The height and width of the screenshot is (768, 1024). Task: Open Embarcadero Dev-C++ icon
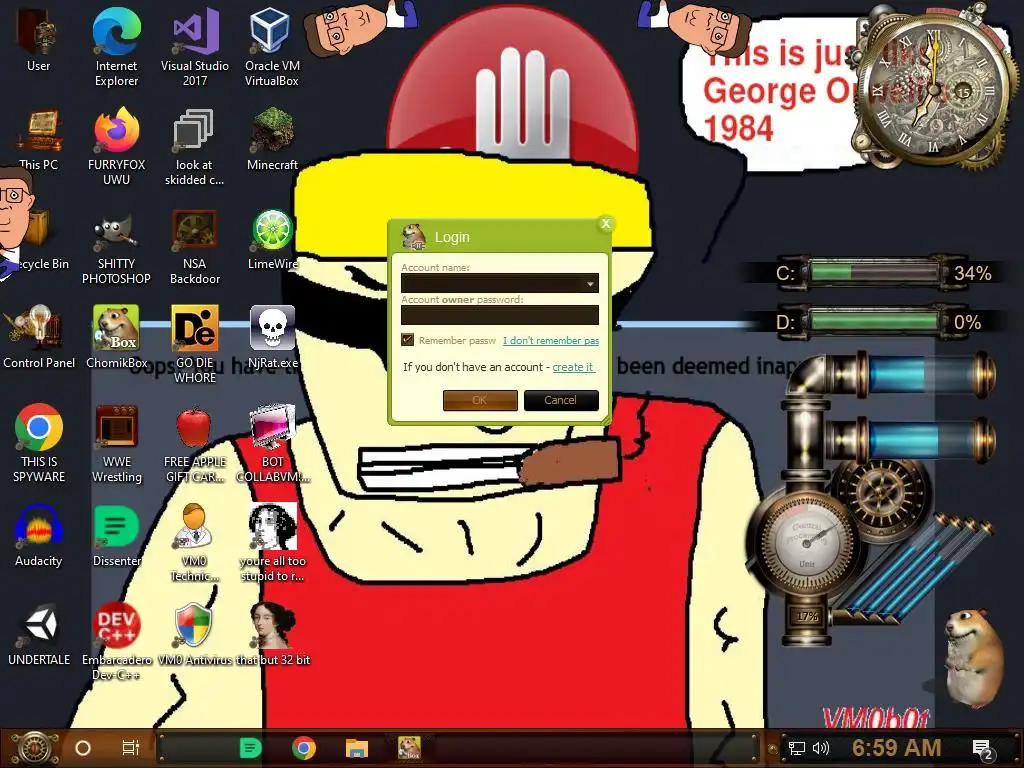pyautogui.click(x=116, y=641)
